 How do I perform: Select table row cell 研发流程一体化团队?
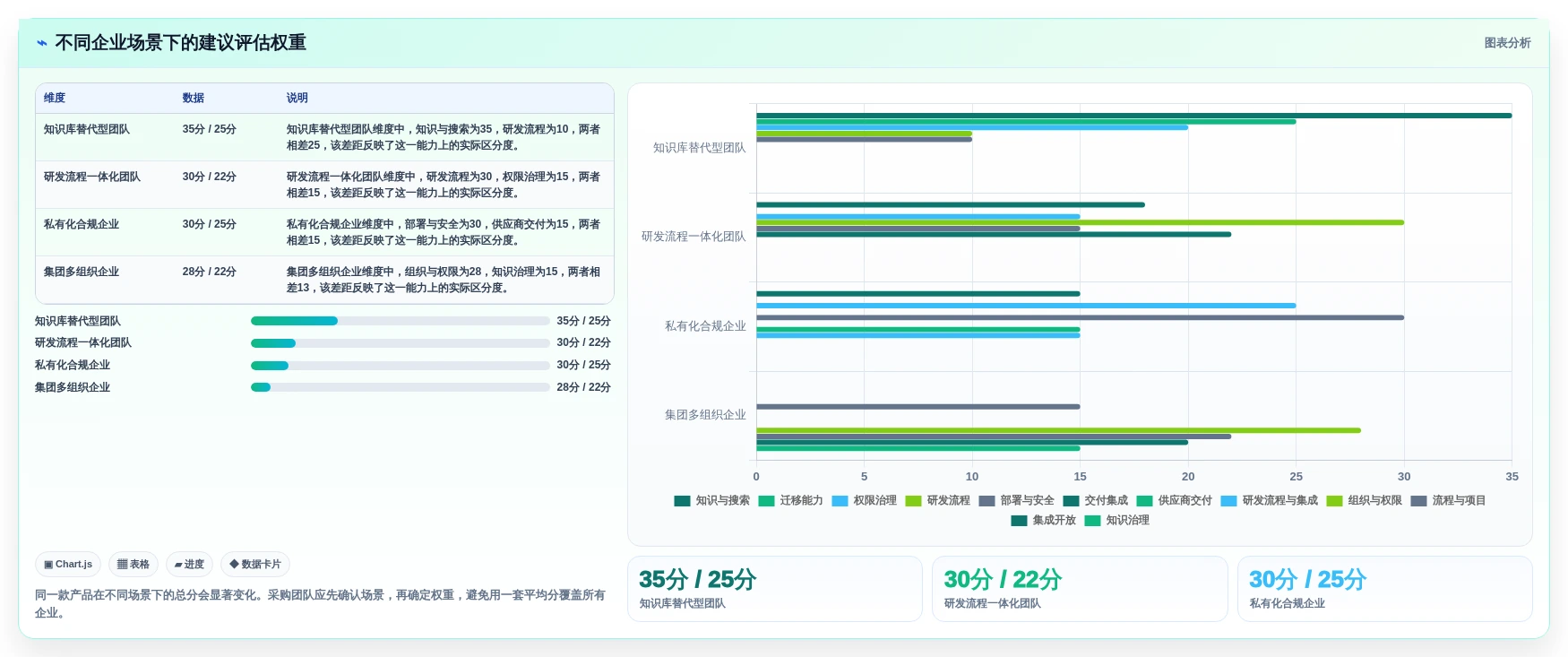point(92,177)
